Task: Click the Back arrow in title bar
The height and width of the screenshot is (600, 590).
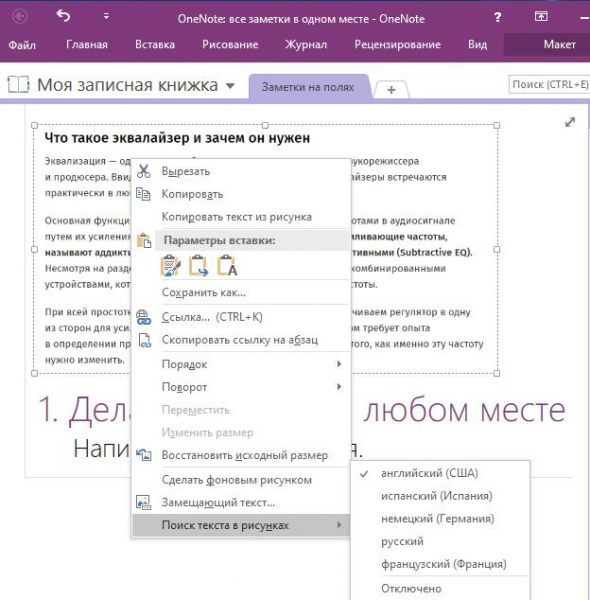Action: [x=20, y=17]
